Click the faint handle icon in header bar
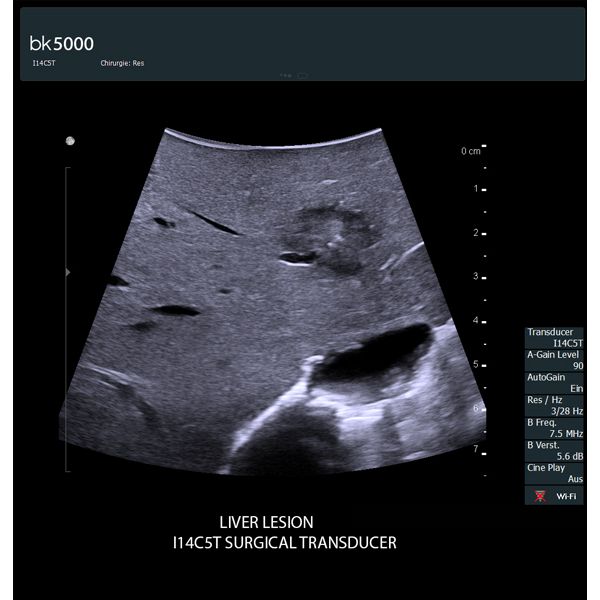Image resolution: width=600 pixels, height=600 pixels. pos(294,76)
